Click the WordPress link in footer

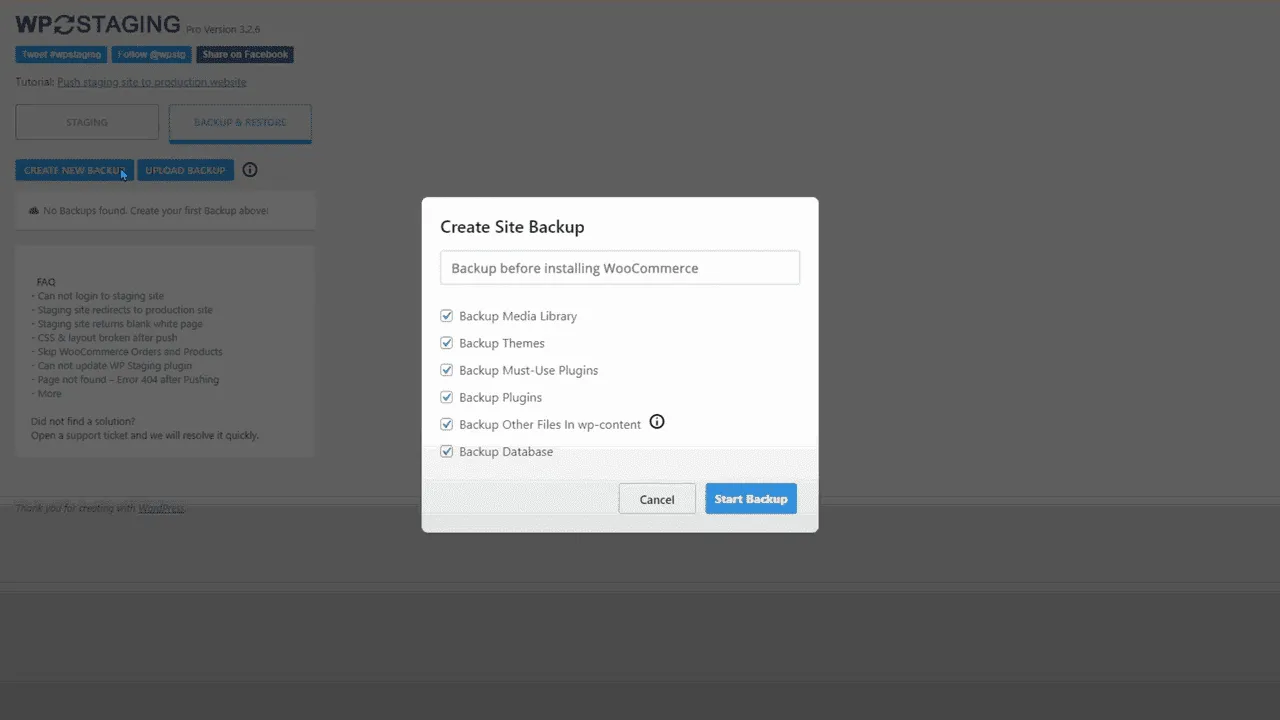coord(161,508)
